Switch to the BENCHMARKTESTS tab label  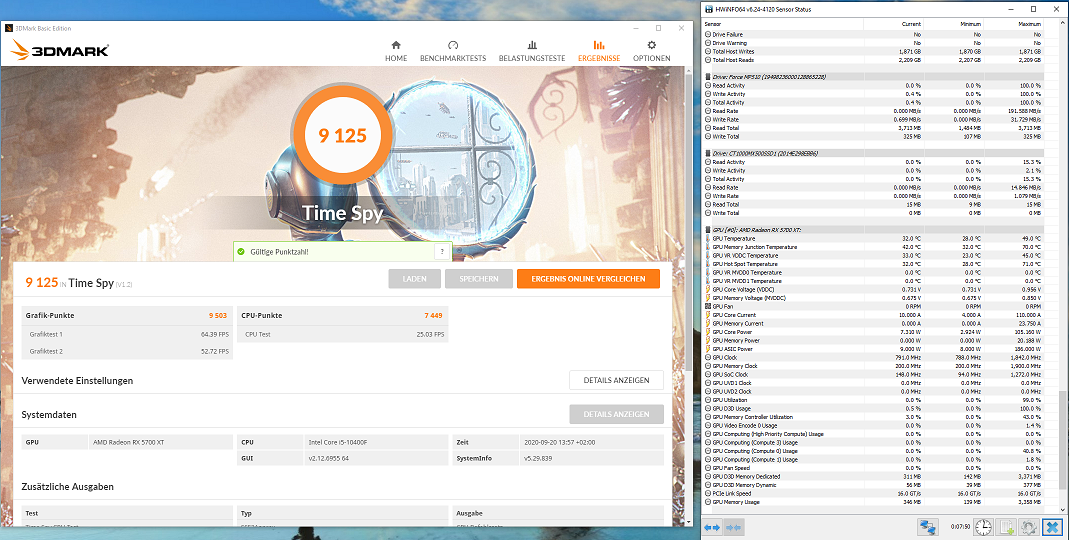[x=453, y=59]
